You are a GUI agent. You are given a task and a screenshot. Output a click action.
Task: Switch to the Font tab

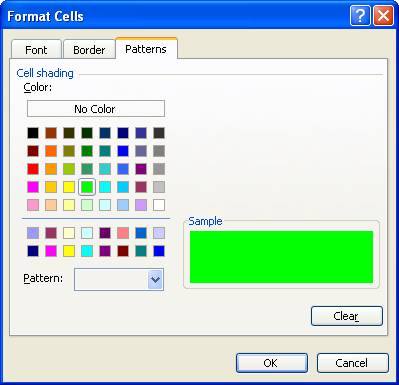[36, 50]
